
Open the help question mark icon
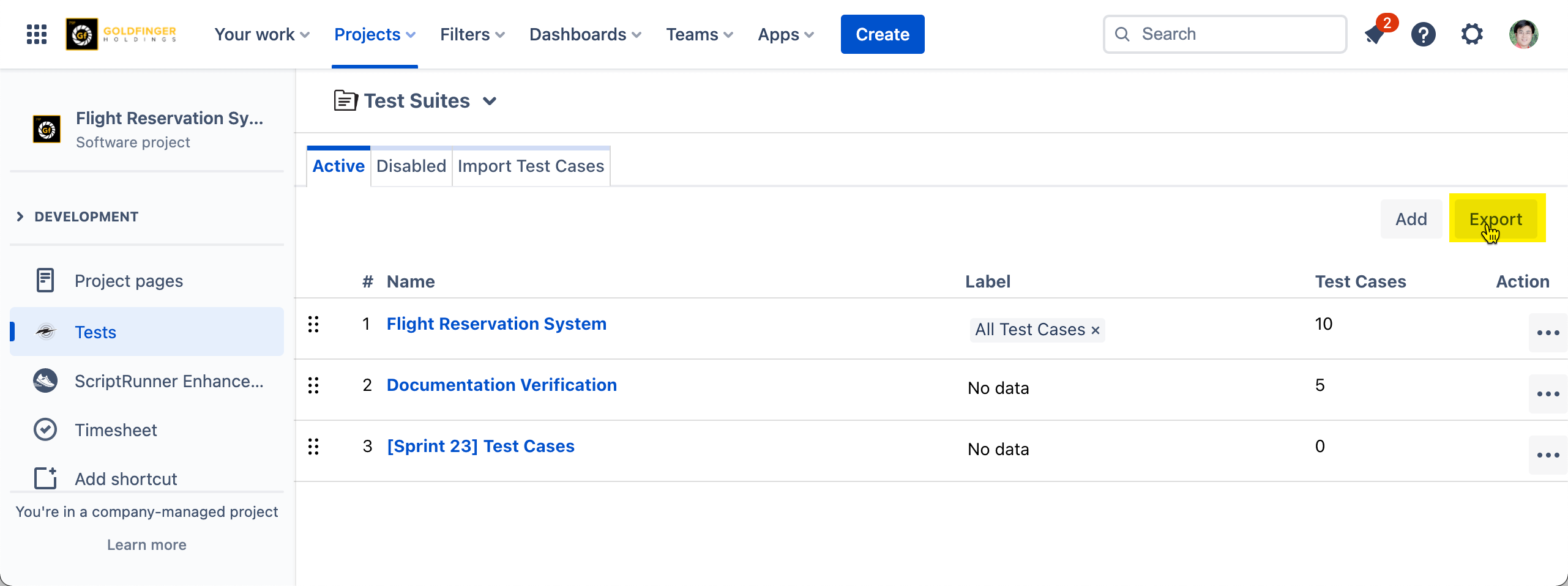(1423, 34)
